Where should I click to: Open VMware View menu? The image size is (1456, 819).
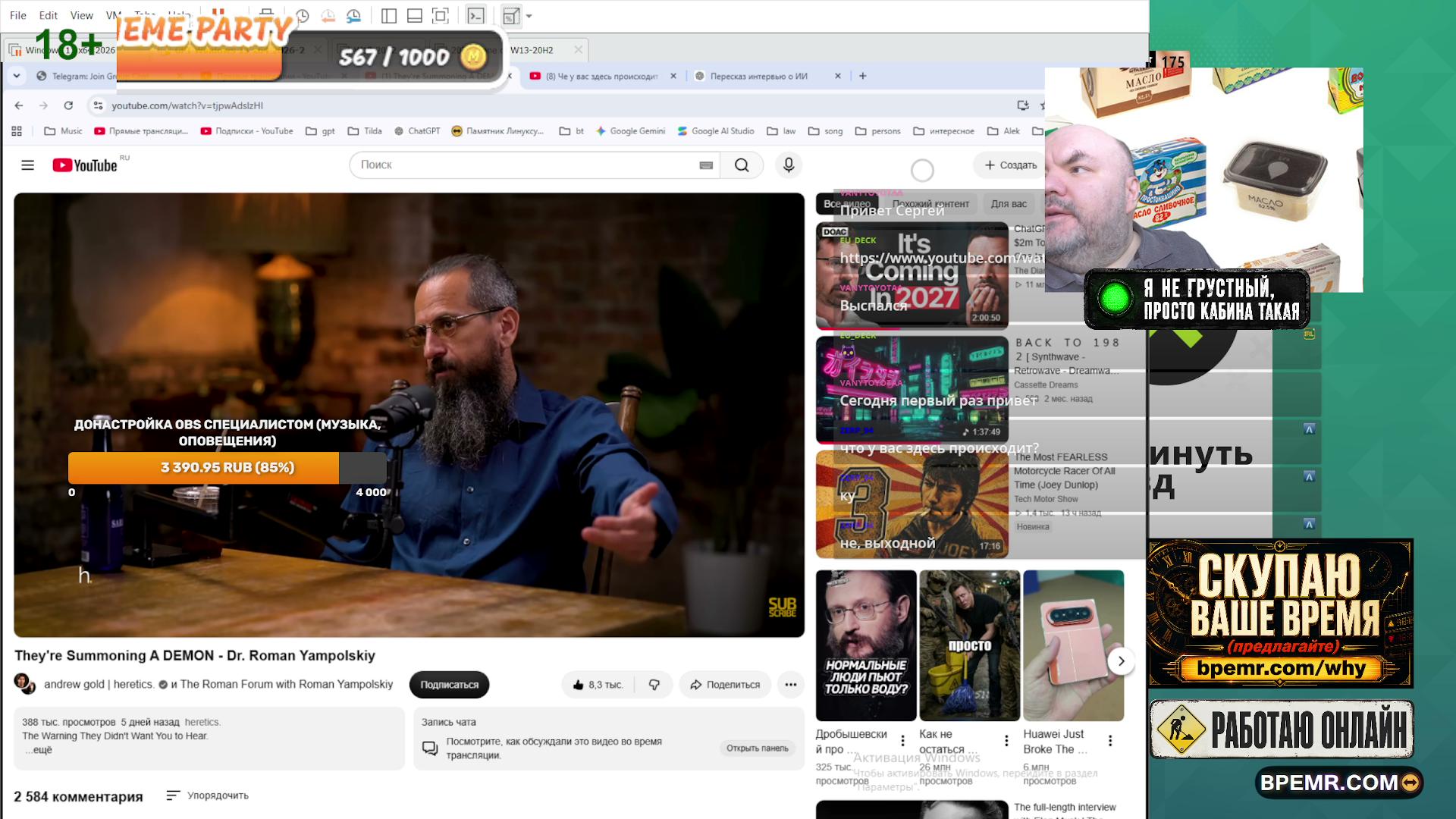[x=82, y=15]
